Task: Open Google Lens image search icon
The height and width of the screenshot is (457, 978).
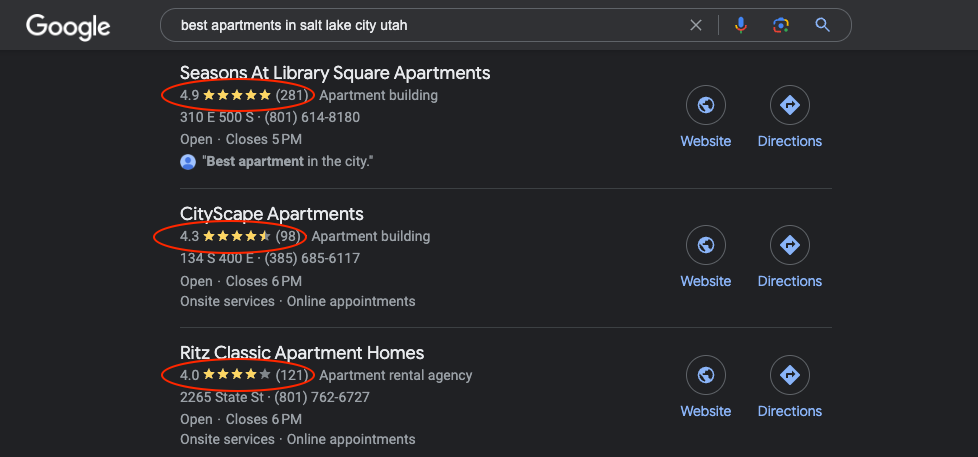Action: coord(781,25)
